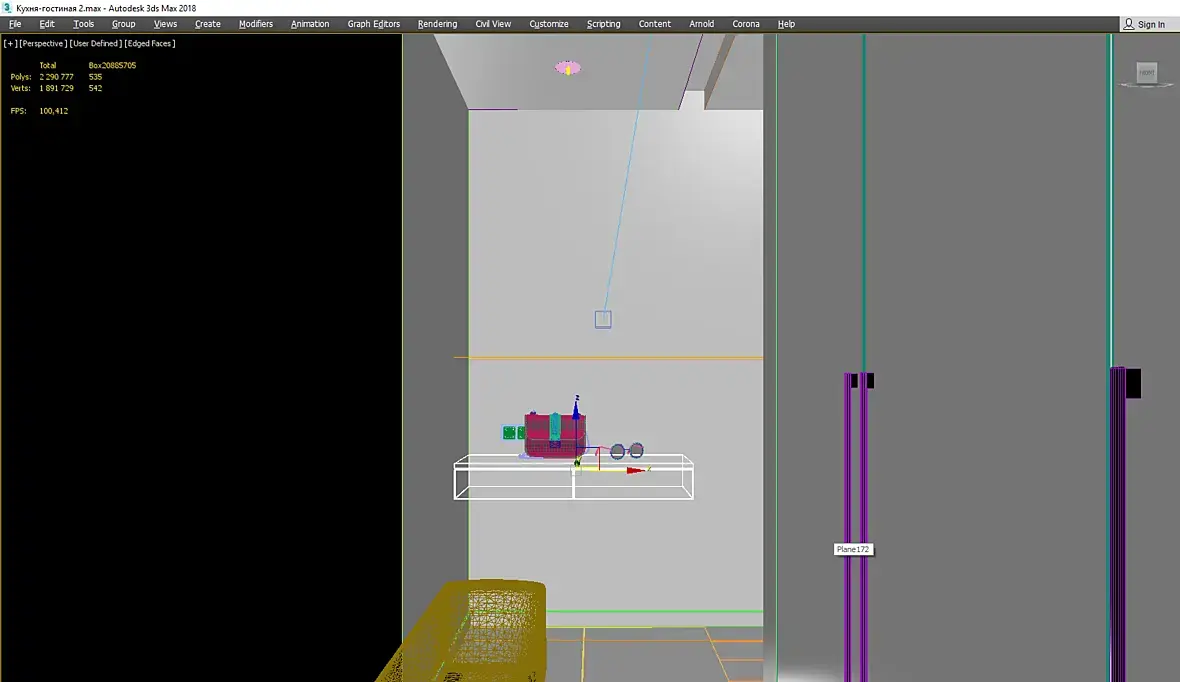Screen dimensions: 1180x682
Task: Select the square light target helper
Action: (603, 319)
